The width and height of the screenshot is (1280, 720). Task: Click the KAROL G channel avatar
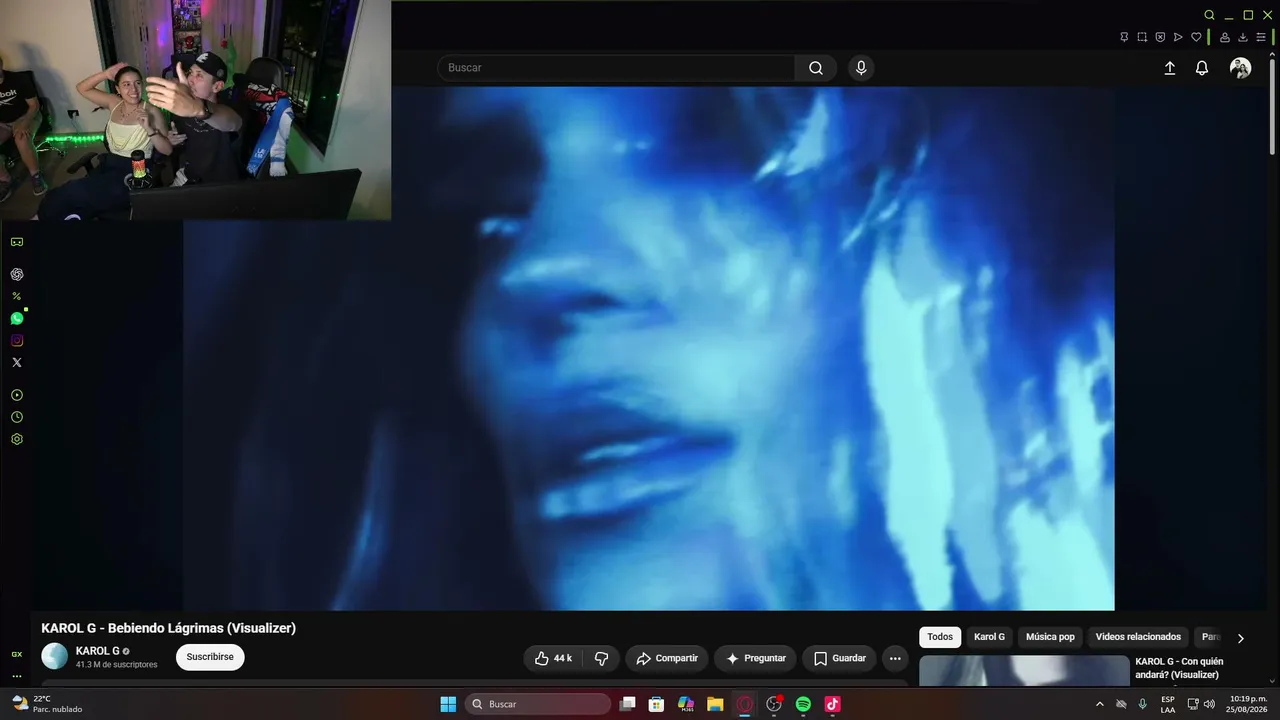[x=54, y=656]
